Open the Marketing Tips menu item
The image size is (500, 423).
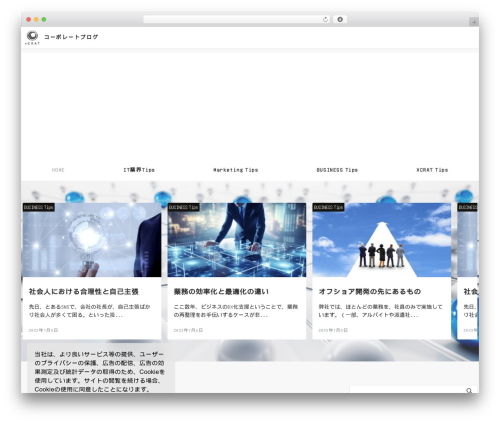click(235, 170)
